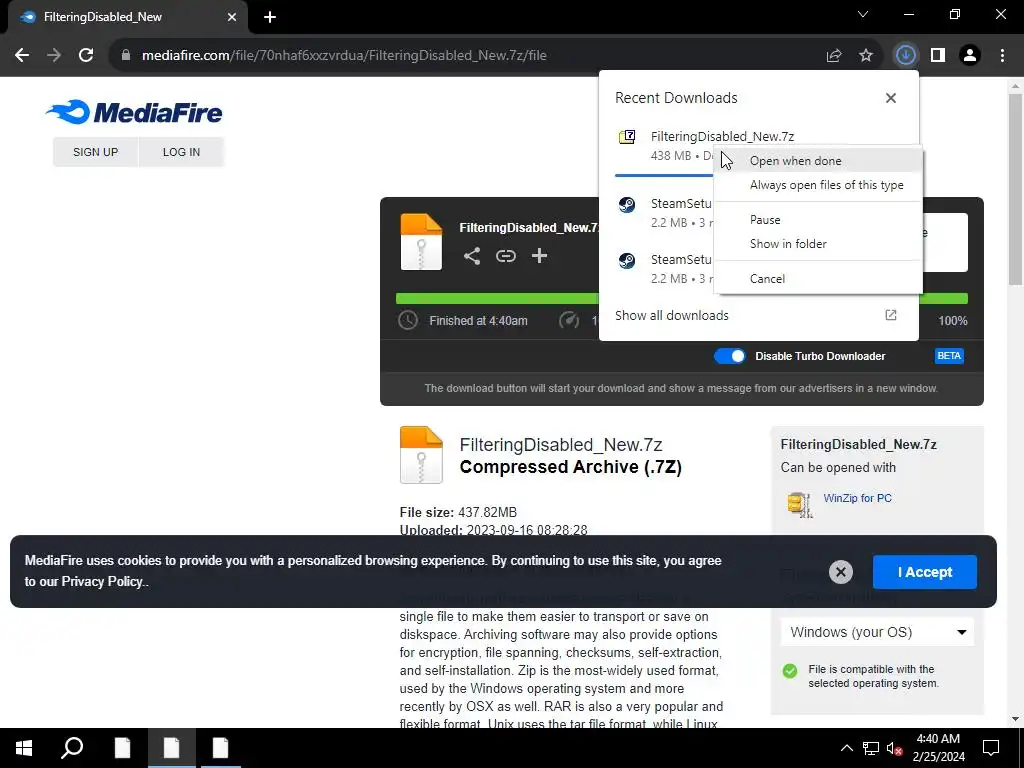Open the tab search chevron in title bar

(x=863, y=14)
